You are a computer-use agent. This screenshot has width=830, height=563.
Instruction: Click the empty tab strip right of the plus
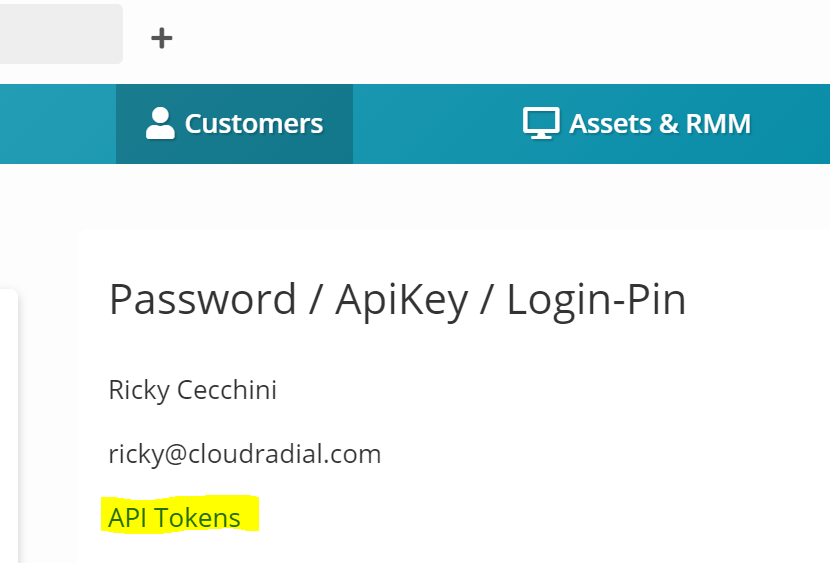(503, 38)
